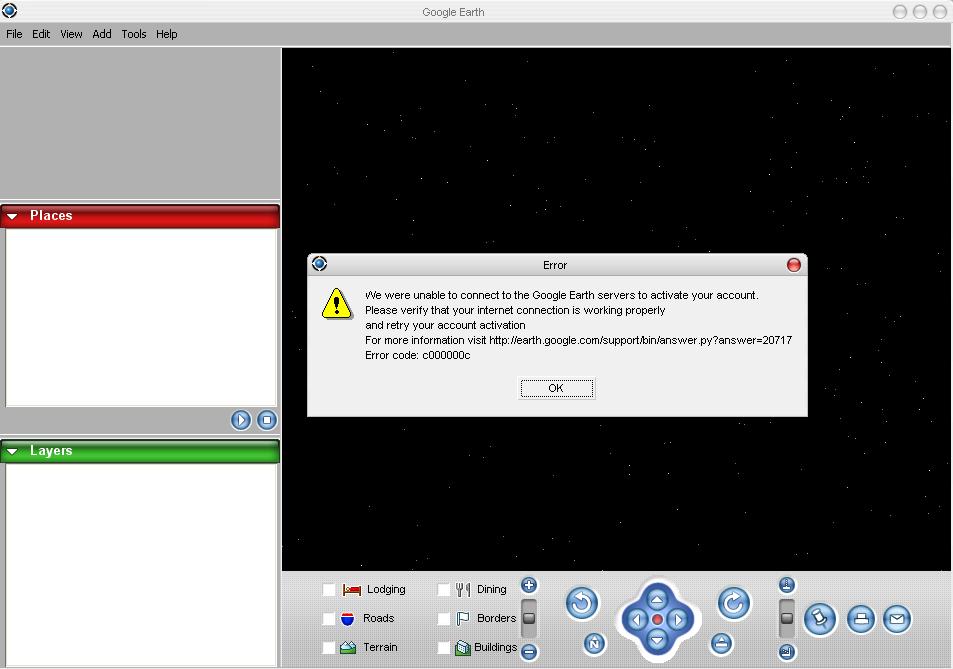Close the Error dialog with red button
The width and height of the screenshot is (953, 669).
[x=793, y=265]
